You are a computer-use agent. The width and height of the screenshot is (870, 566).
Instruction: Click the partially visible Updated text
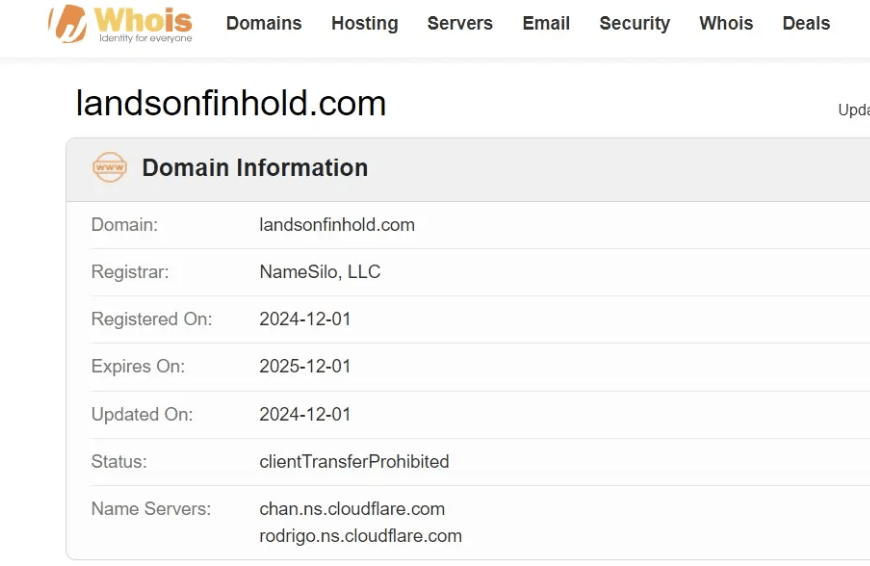point(854,110)
